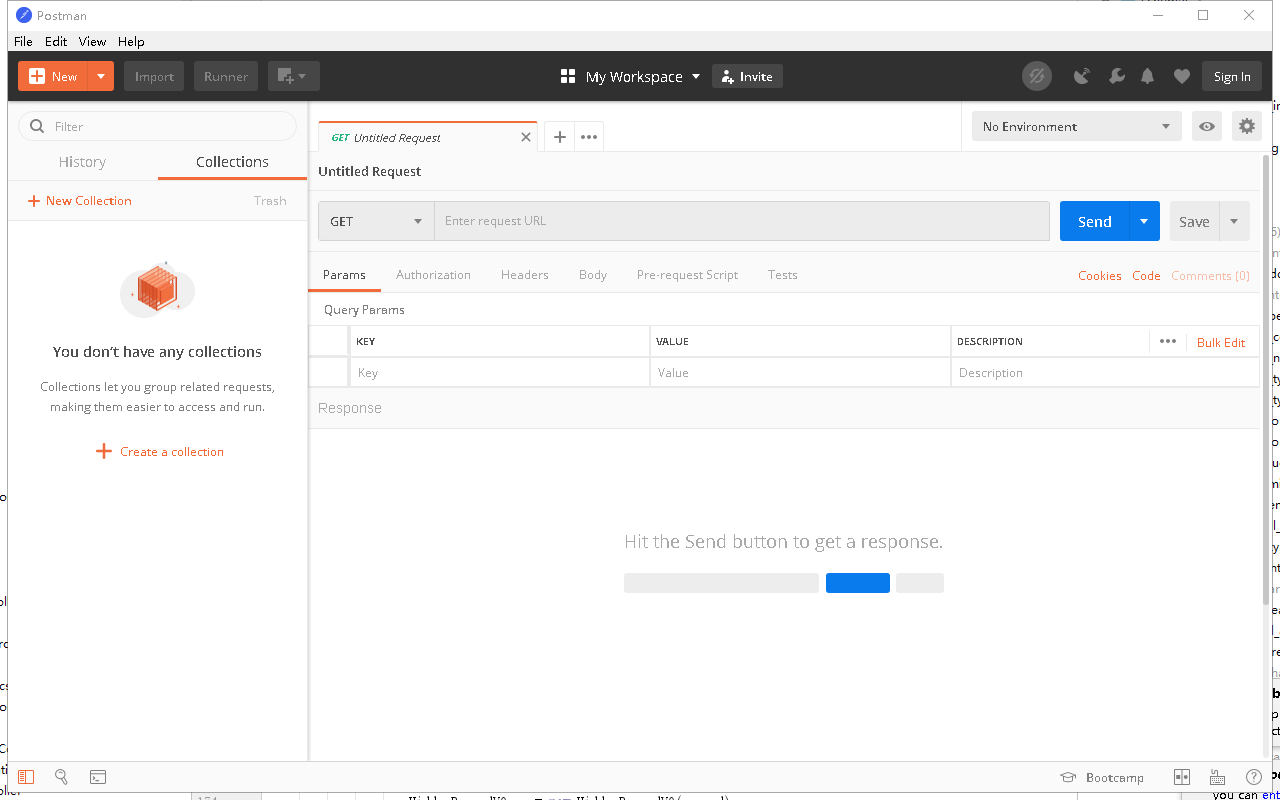Screen dimensions: 1280x800
Task: Show the environment quick look eye
Action: 1207,126
